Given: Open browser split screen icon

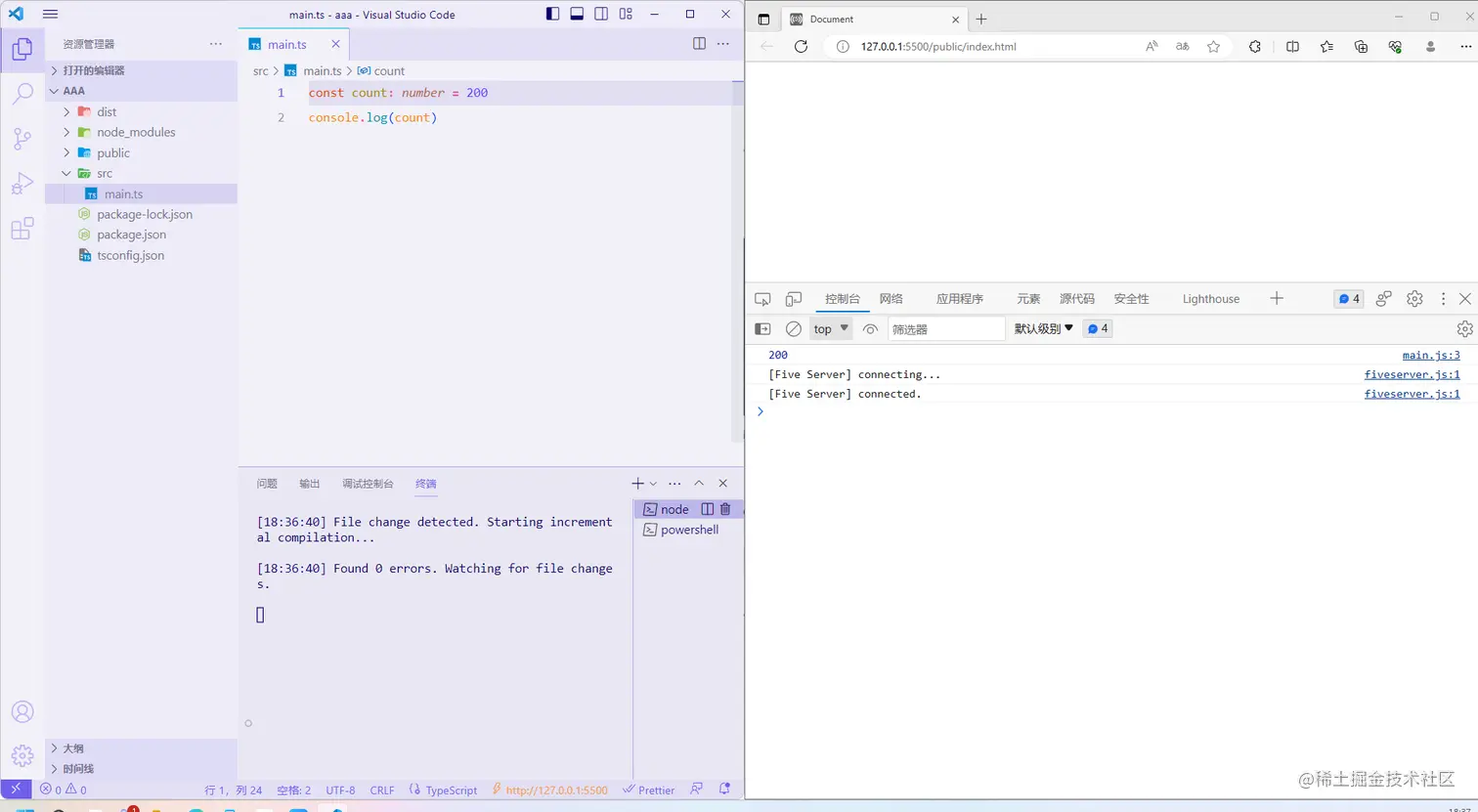Looking at the screenshot, I should coord(1292,46).
